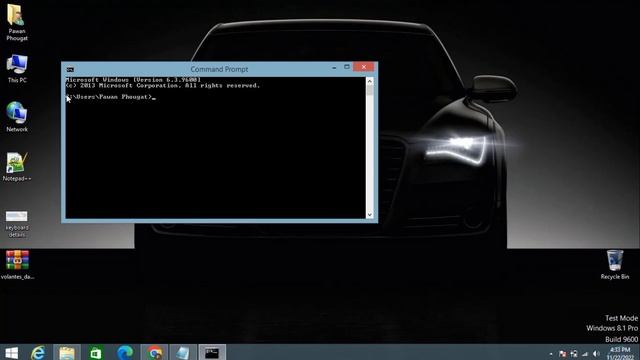The height and width of the screenshot is (360, 640).
Task: Click the Command Prompt scrollbar down arrow
Action: click(370, 215)
